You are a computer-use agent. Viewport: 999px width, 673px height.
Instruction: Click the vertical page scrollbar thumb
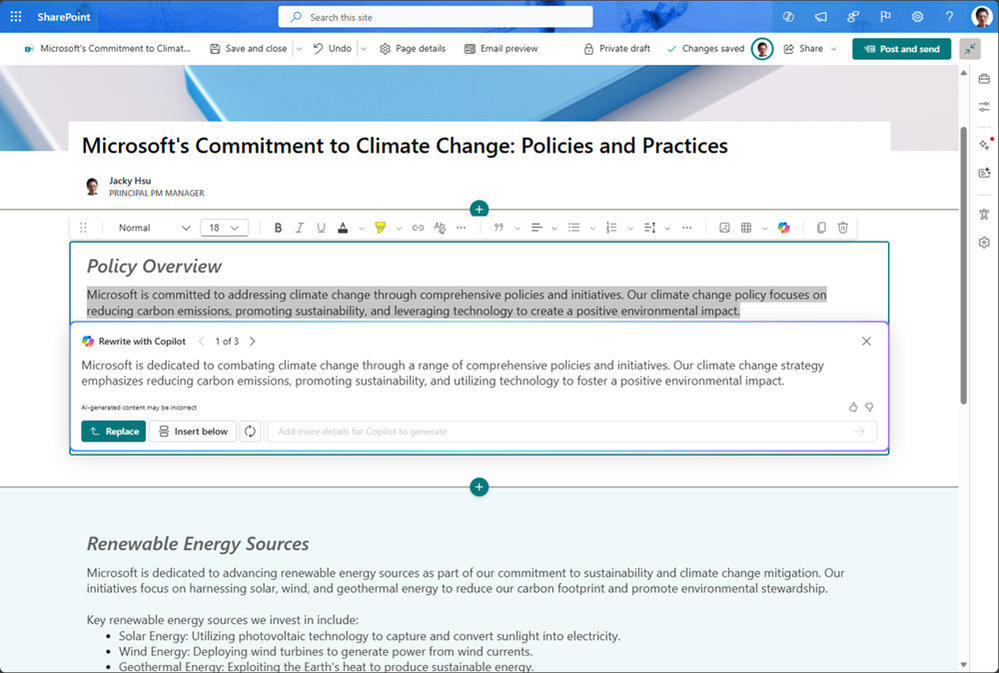click(x=963, y=264)
